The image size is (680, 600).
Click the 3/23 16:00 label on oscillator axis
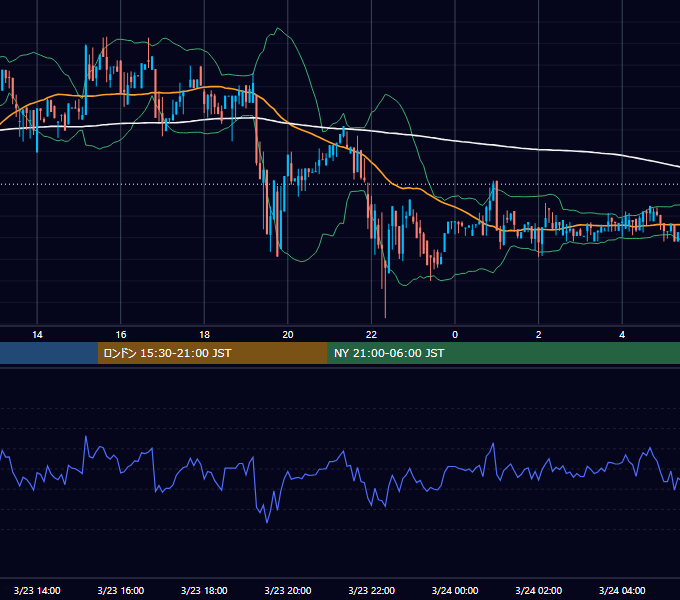point(121,590)
